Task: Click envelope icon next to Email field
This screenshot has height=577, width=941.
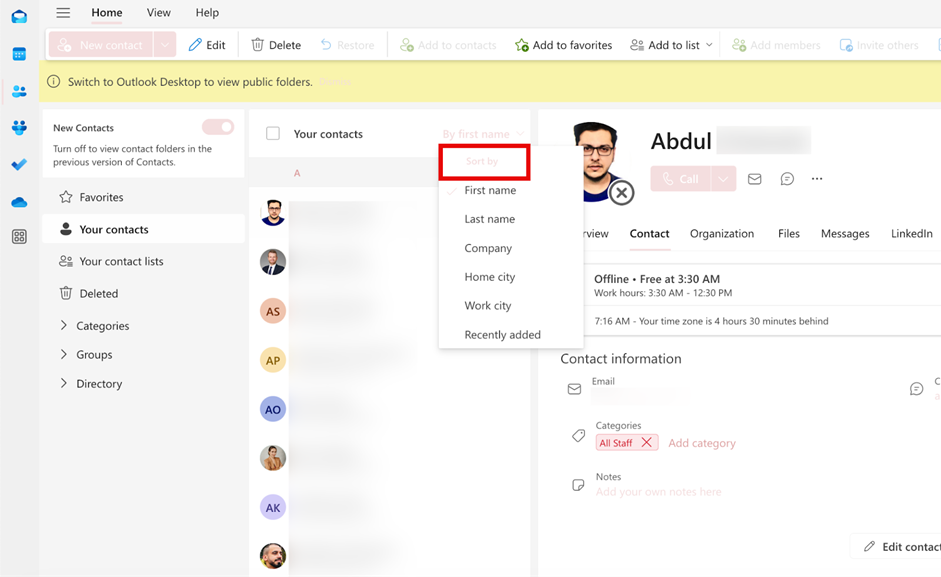Action: point(574,389)
